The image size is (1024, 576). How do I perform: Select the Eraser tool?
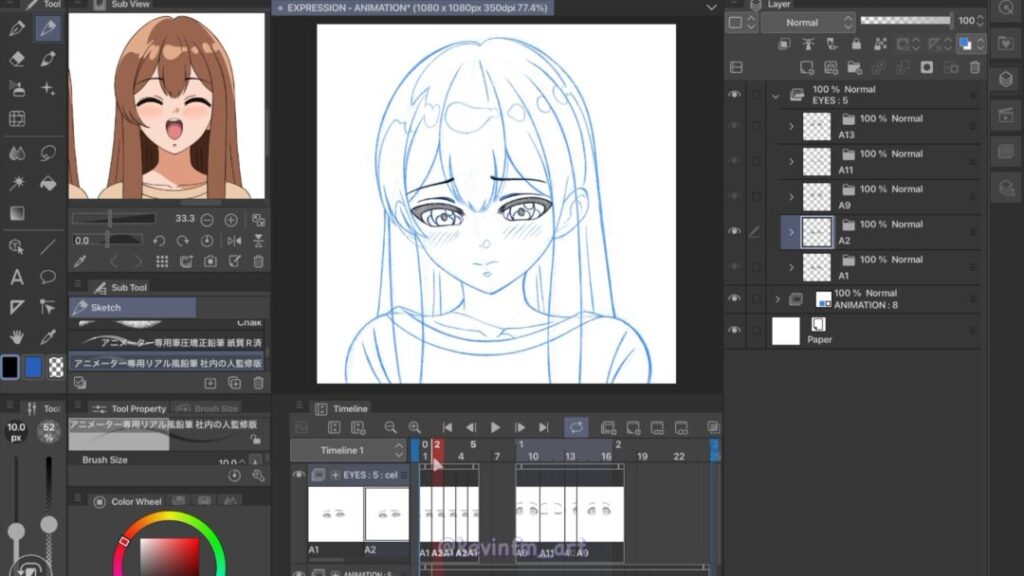click(x=17, y=59)
